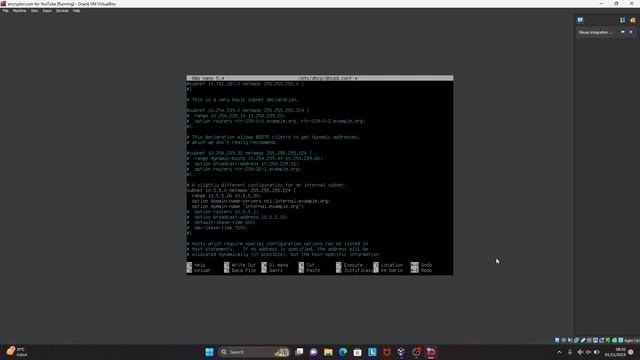The image size is (640, 360).
Task: Open the Input menu
Action: point(47,11)
